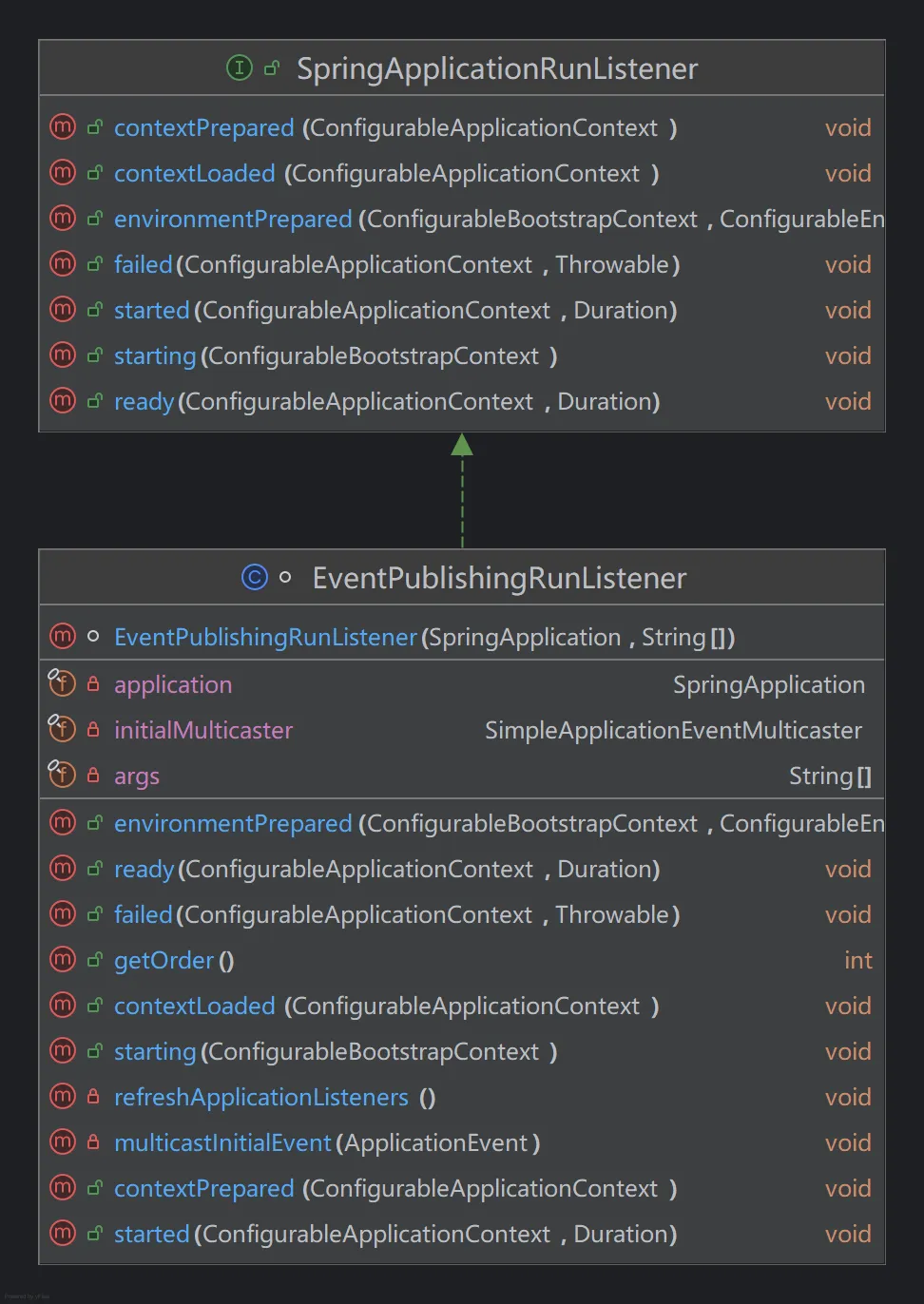Click the int return type of getOrder
This screenshot has height=1304, width=924.
click(858, 961)
